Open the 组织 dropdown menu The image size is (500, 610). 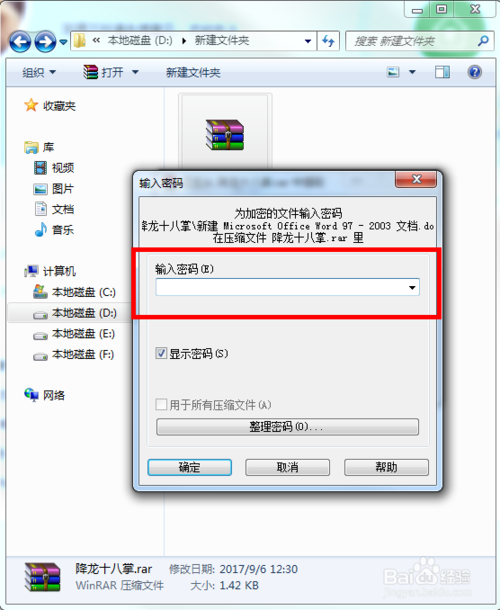point(39,72)
